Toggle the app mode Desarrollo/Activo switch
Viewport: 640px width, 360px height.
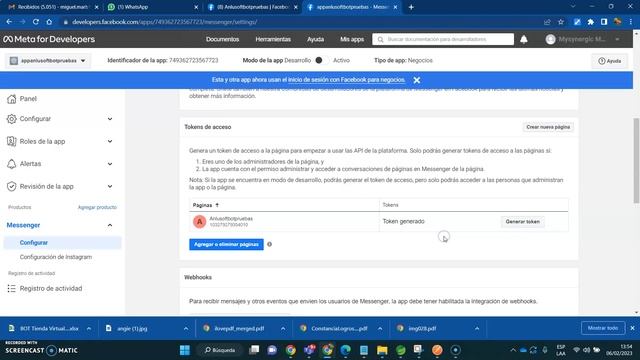[321, 60]
